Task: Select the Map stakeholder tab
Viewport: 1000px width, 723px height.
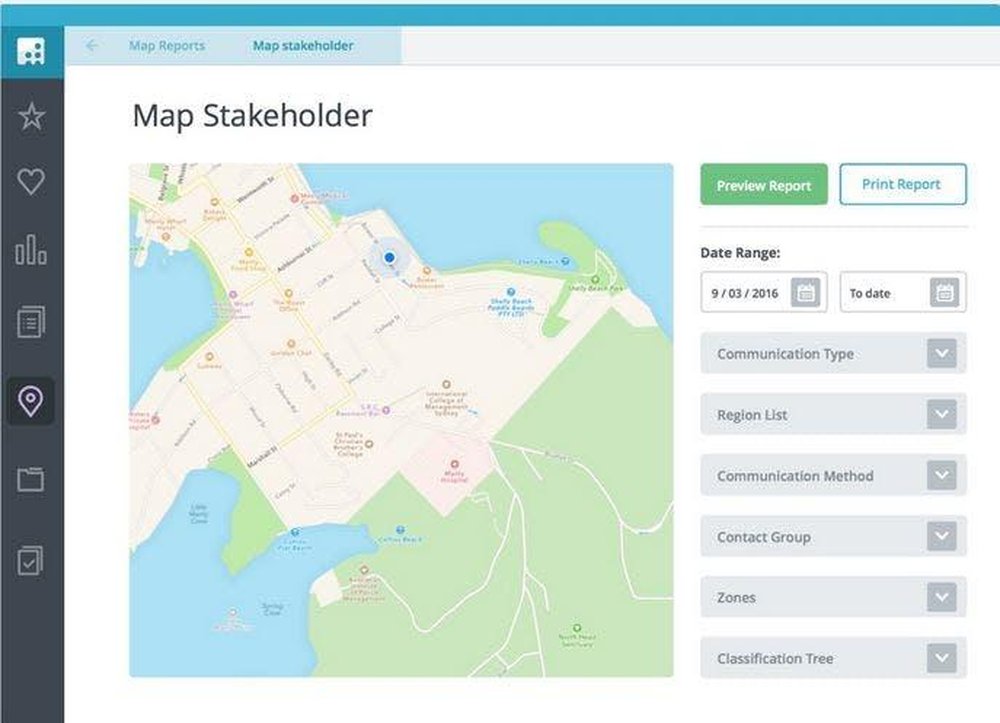Action: [303, 45]
